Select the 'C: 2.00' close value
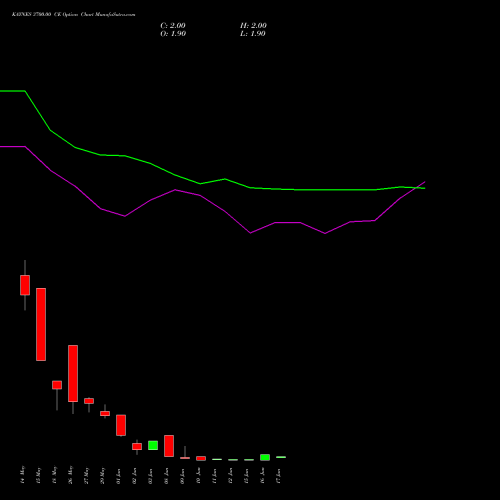The image size is (500, 500). (173, 26)
